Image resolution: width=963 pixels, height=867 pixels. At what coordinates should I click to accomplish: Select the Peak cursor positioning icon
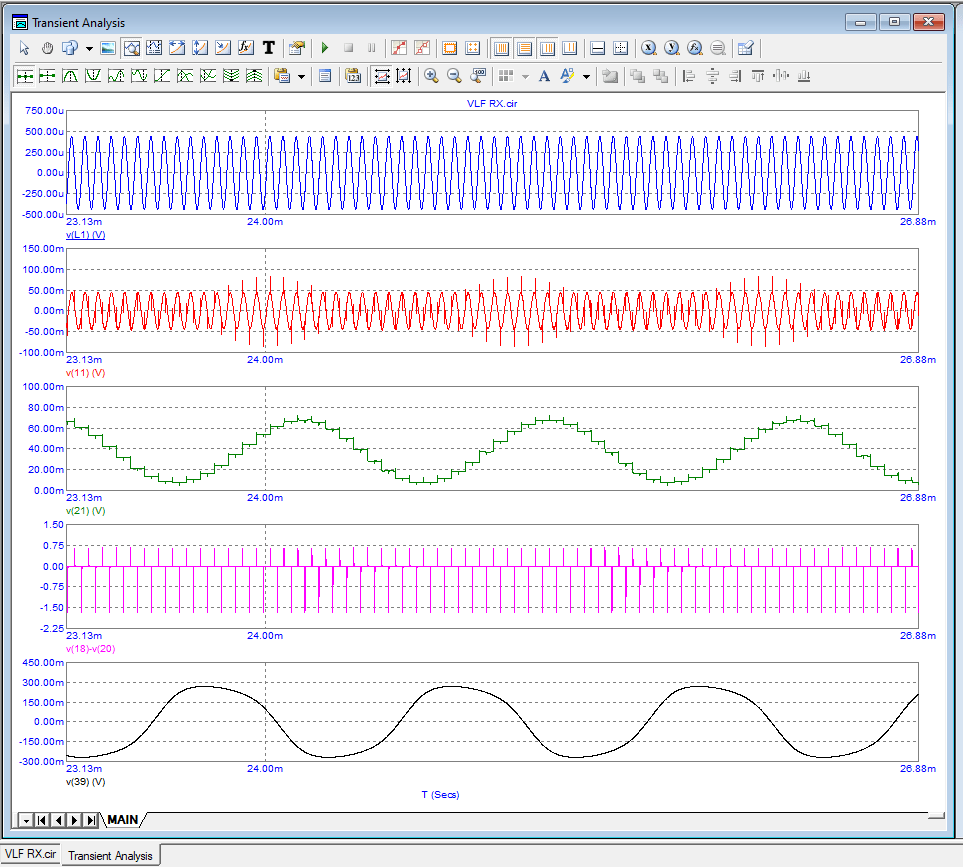tap(70, 76)
